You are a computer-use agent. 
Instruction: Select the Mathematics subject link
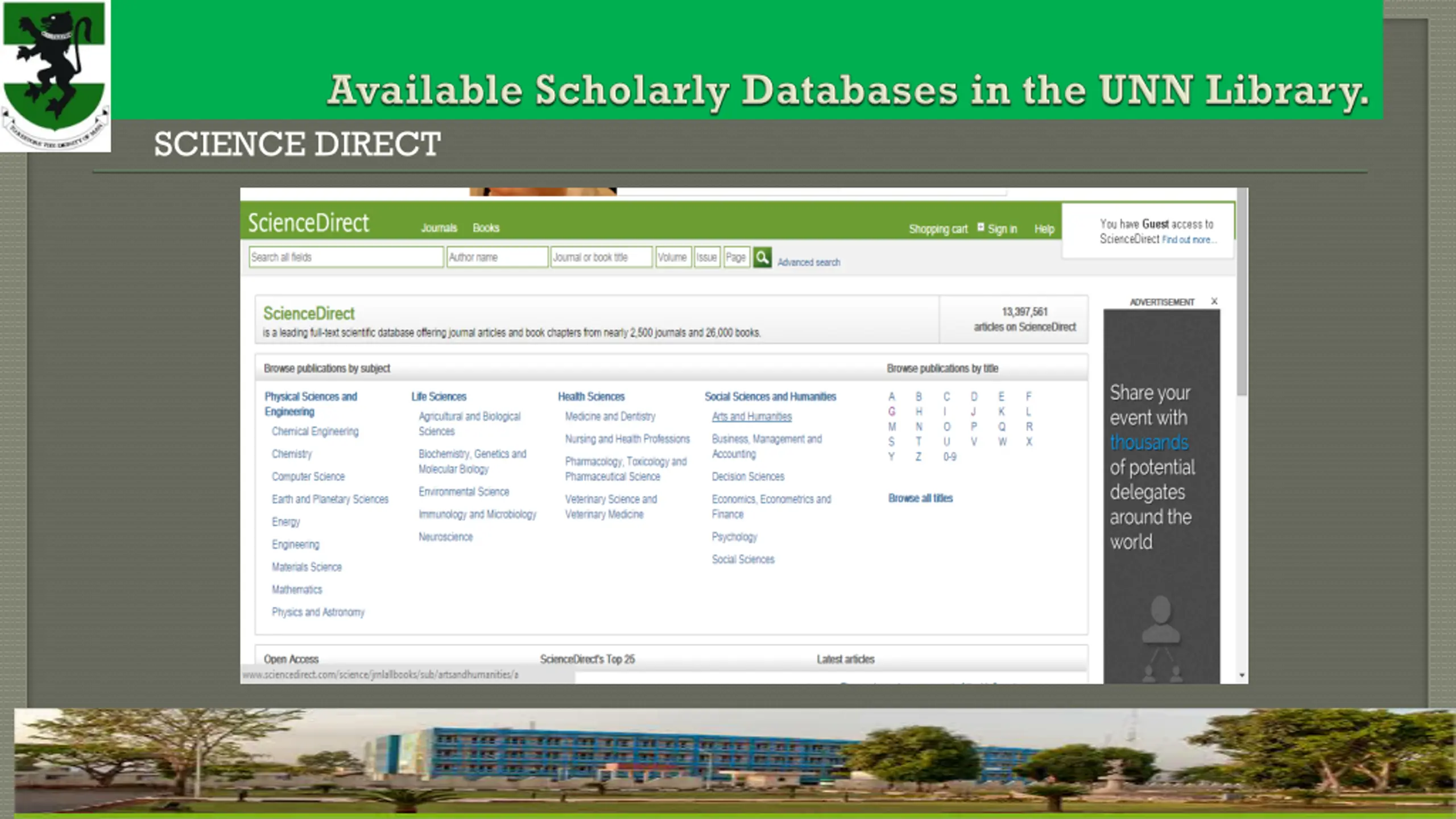[x=297, y=590]
